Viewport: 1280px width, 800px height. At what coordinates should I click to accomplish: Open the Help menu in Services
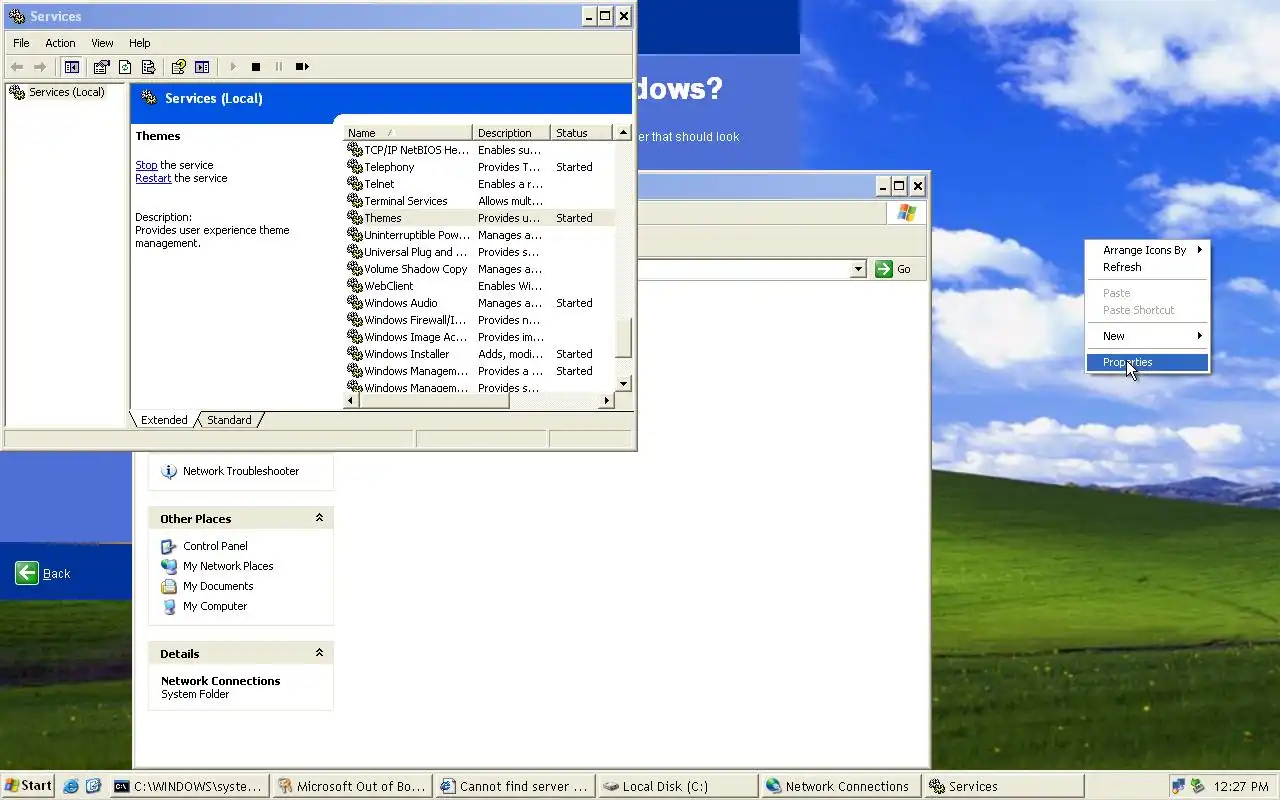(139, 43)
